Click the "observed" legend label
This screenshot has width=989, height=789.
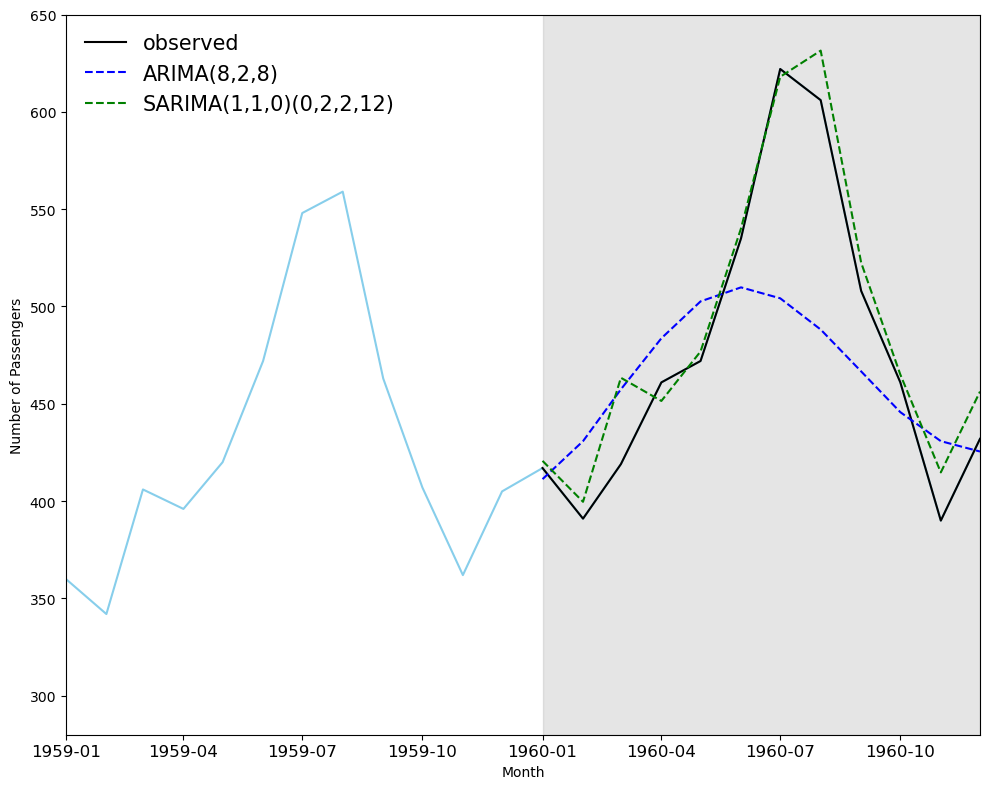[190, 43]
